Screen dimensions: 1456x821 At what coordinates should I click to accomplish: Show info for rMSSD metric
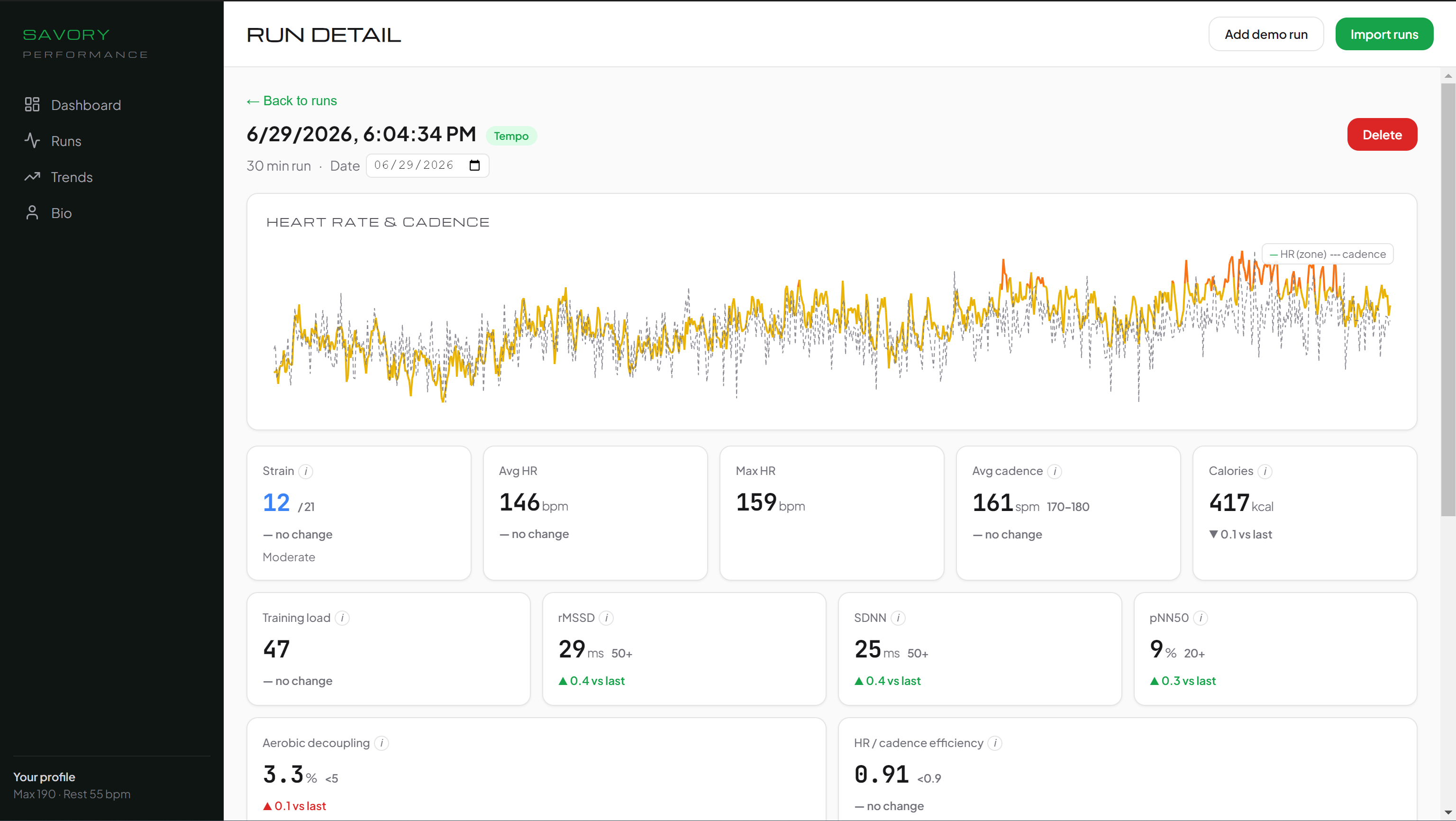607,618
